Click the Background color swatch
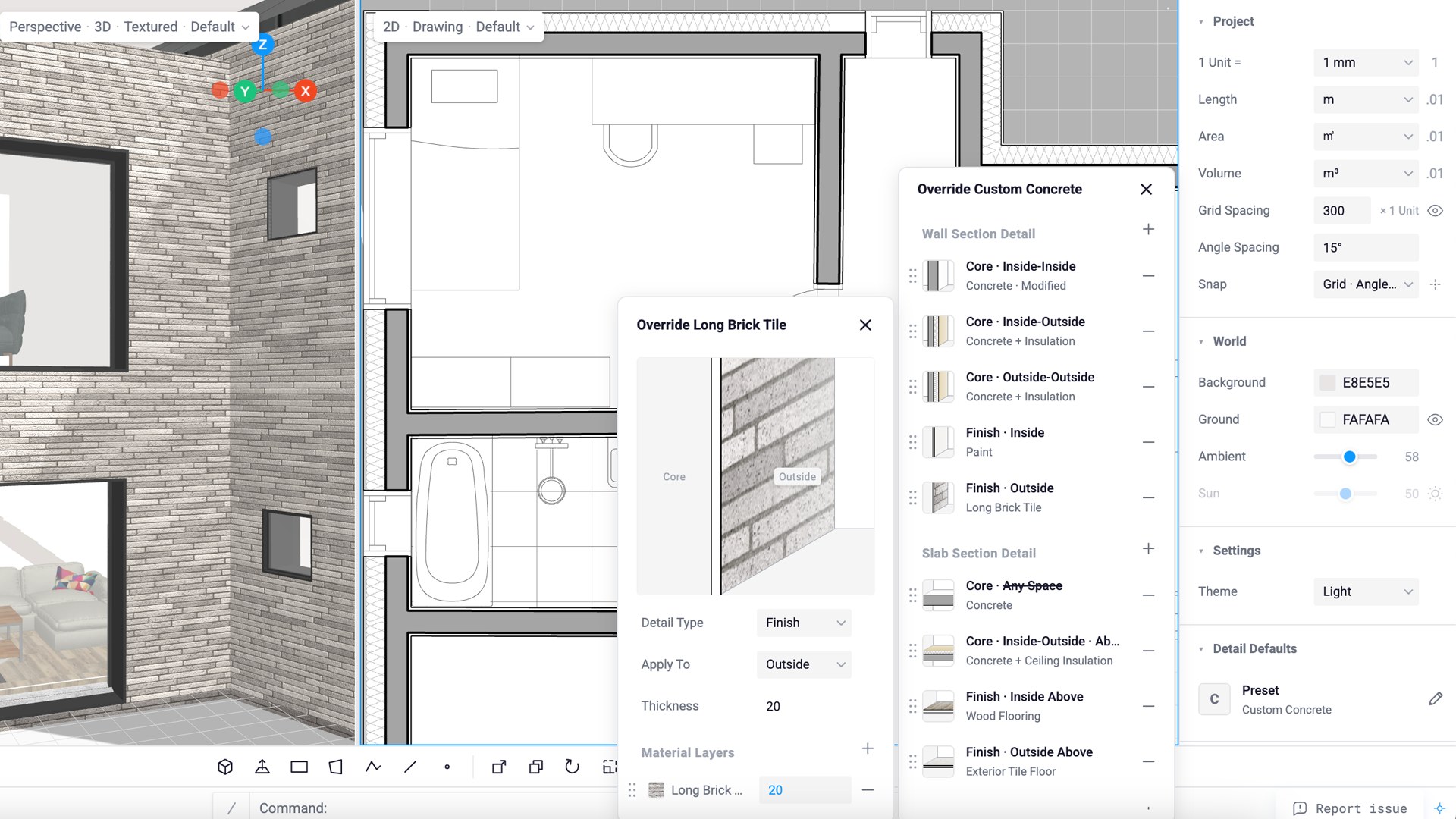 pyautogui.click(x=1328, y=383)
